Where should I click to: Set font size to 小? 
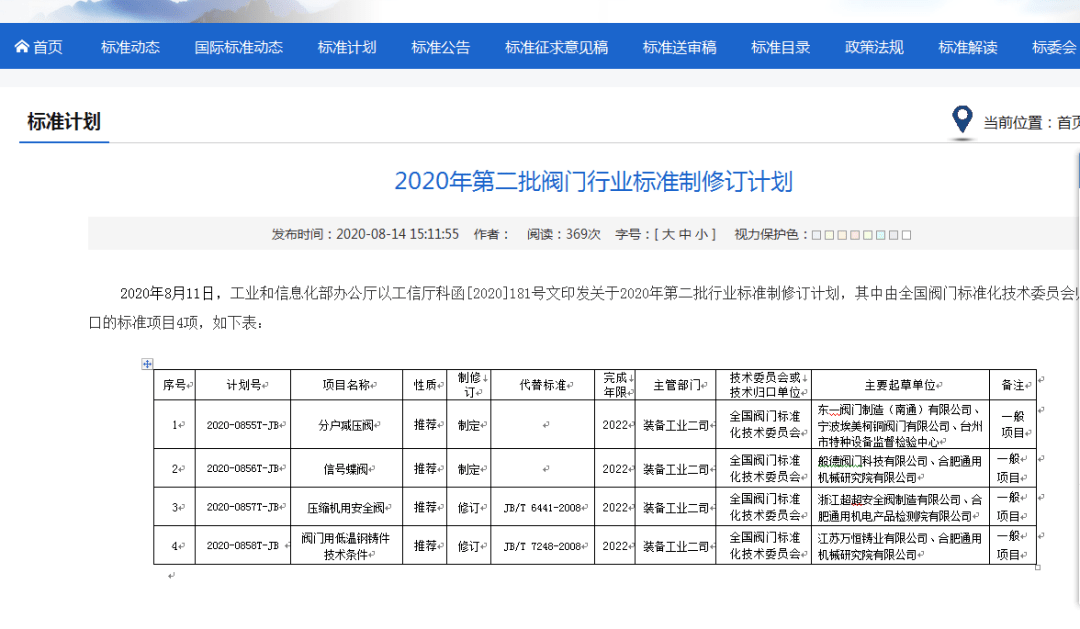coord(702,235)
